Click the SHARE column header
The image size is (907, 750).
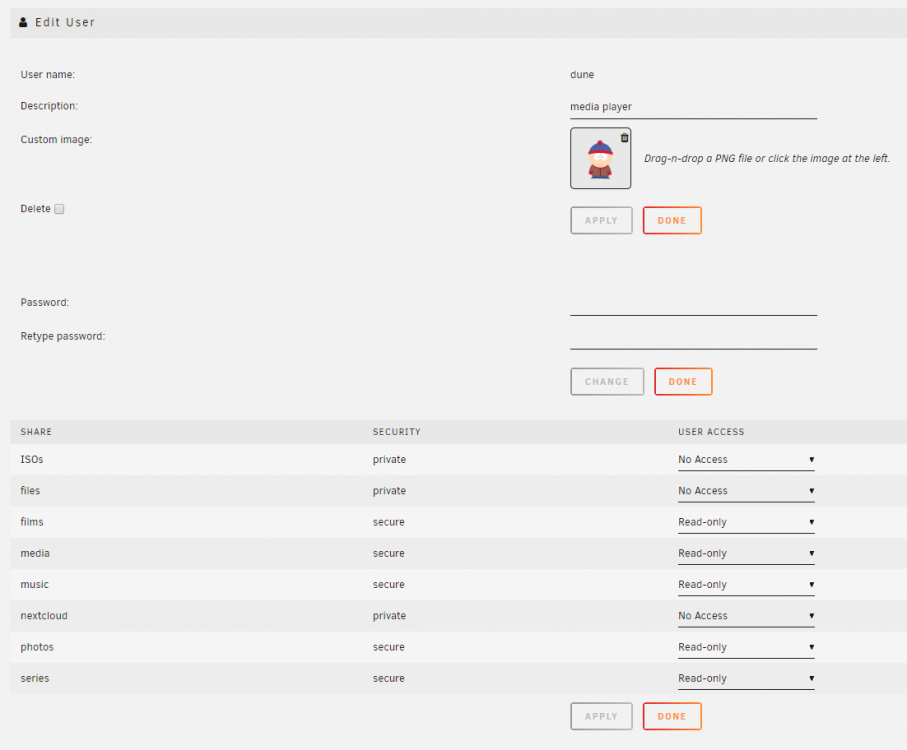pos(36,432)
